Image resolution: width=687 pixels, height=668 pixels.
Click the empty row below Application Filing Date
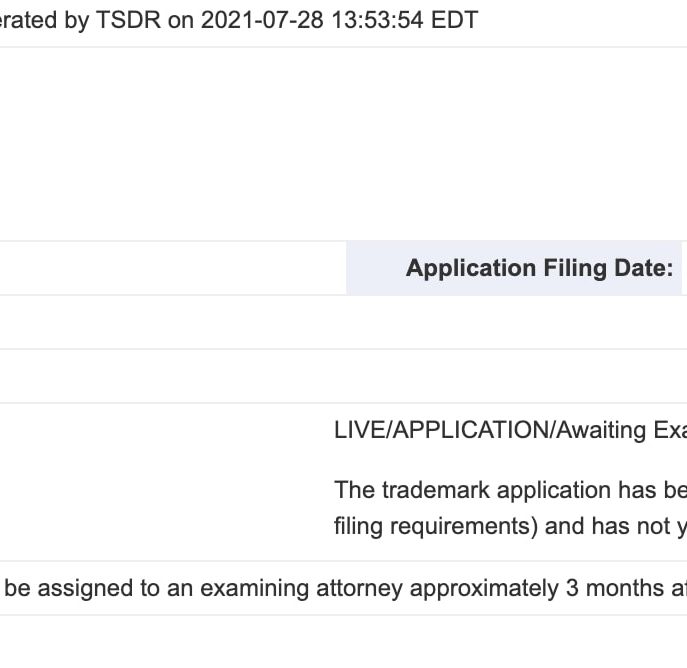344,322
